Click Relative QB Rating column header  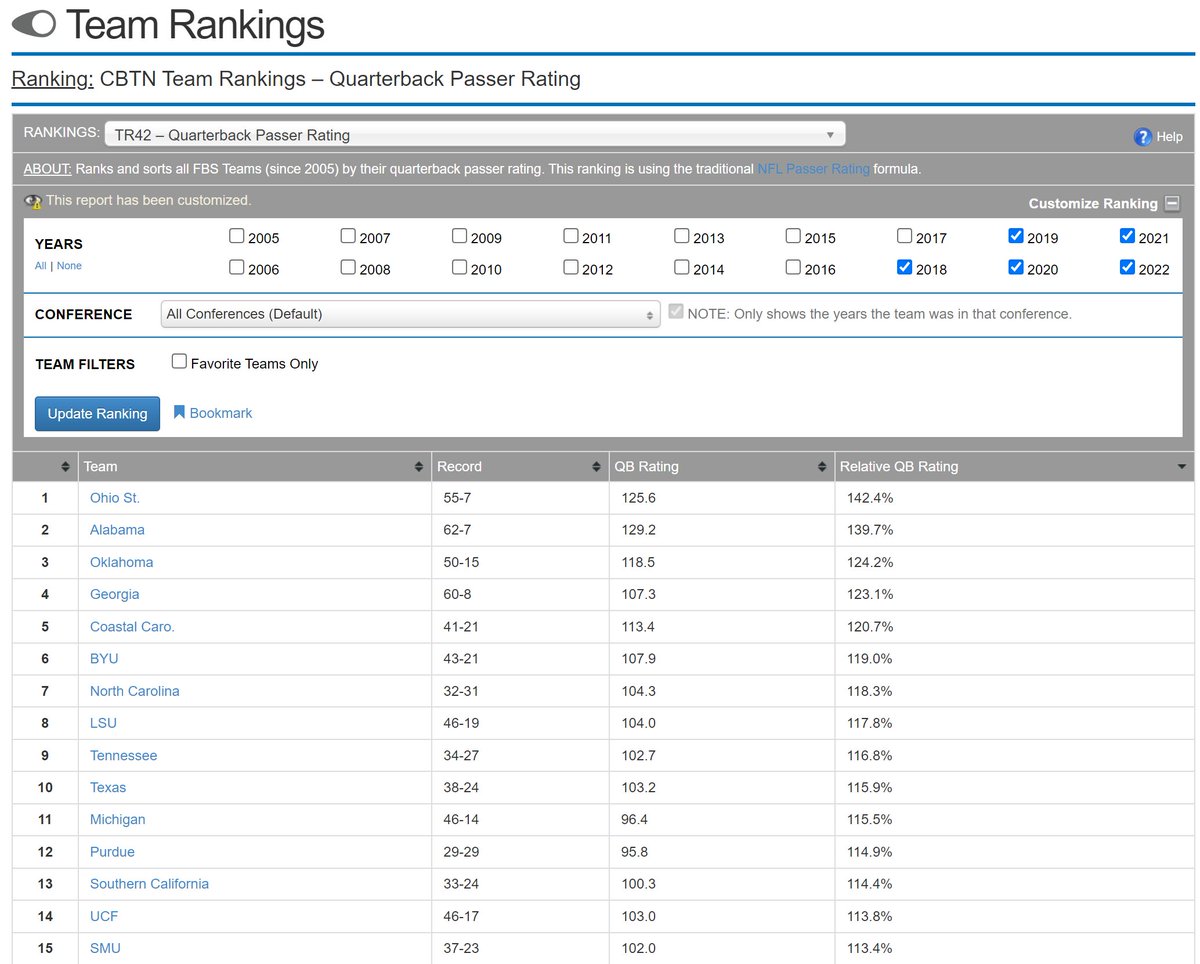(1013, 467)
